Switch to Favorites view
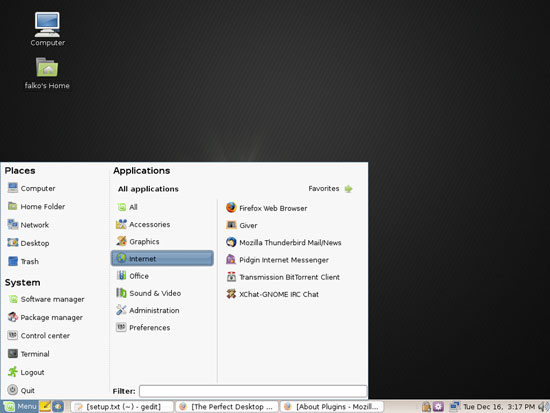Screen dimensions: 550x413 point(330,189)
